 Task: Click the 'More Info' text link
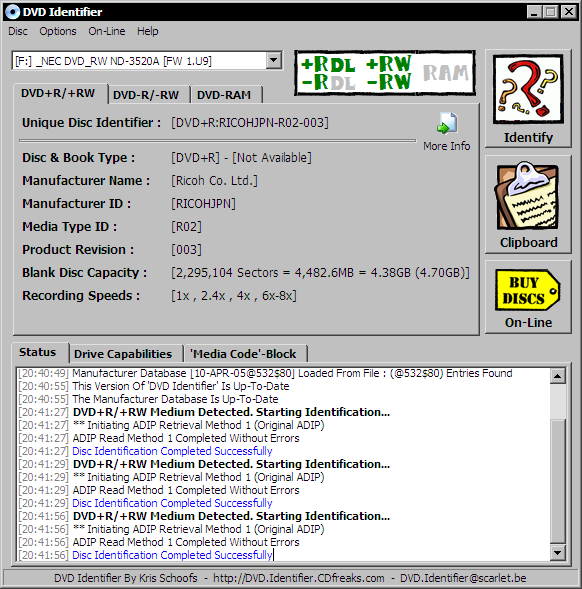446,146
